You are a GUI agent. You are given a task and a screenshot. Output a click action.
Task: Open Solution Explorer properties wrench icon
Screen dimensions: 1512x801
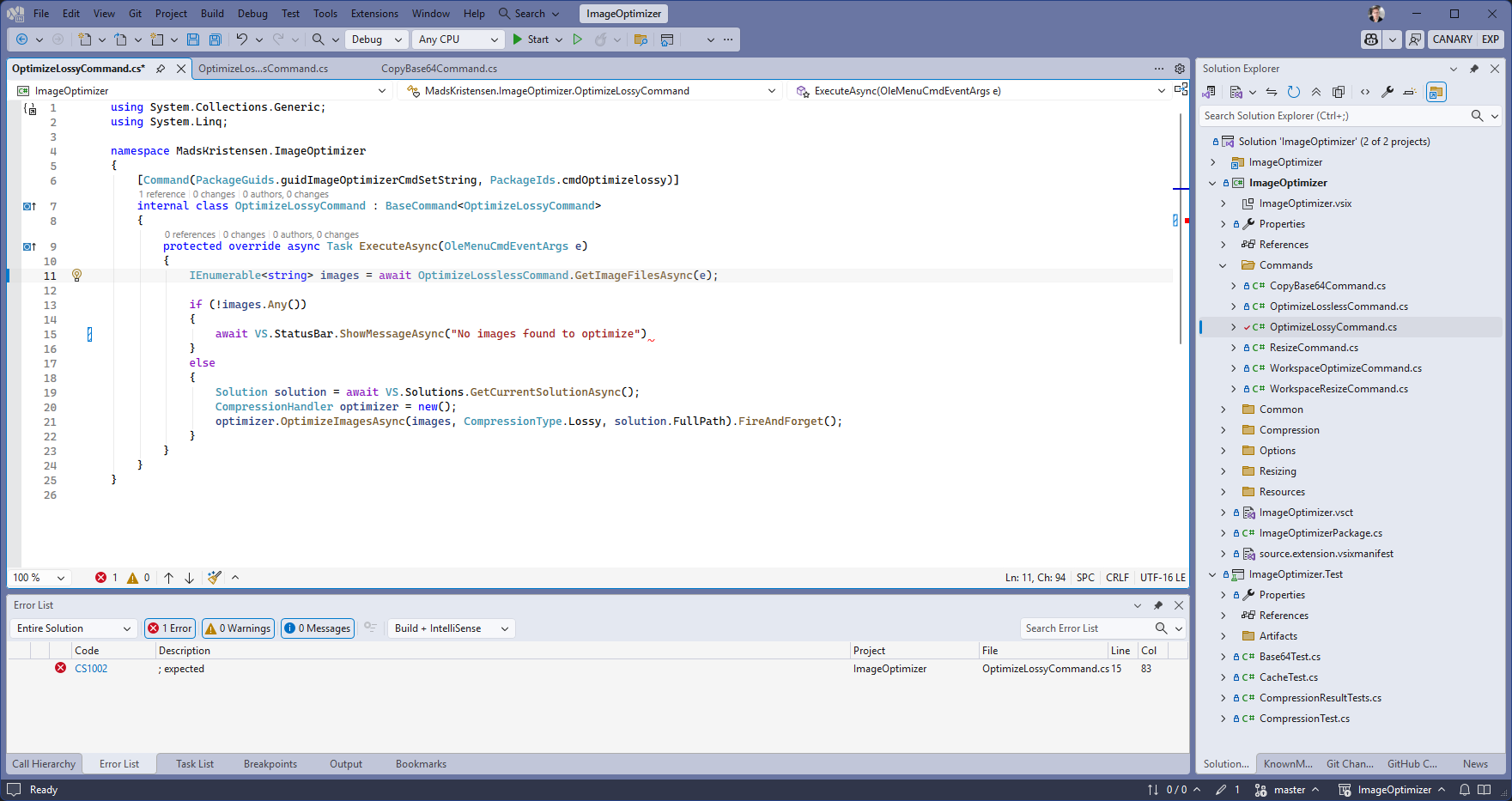1387,92
